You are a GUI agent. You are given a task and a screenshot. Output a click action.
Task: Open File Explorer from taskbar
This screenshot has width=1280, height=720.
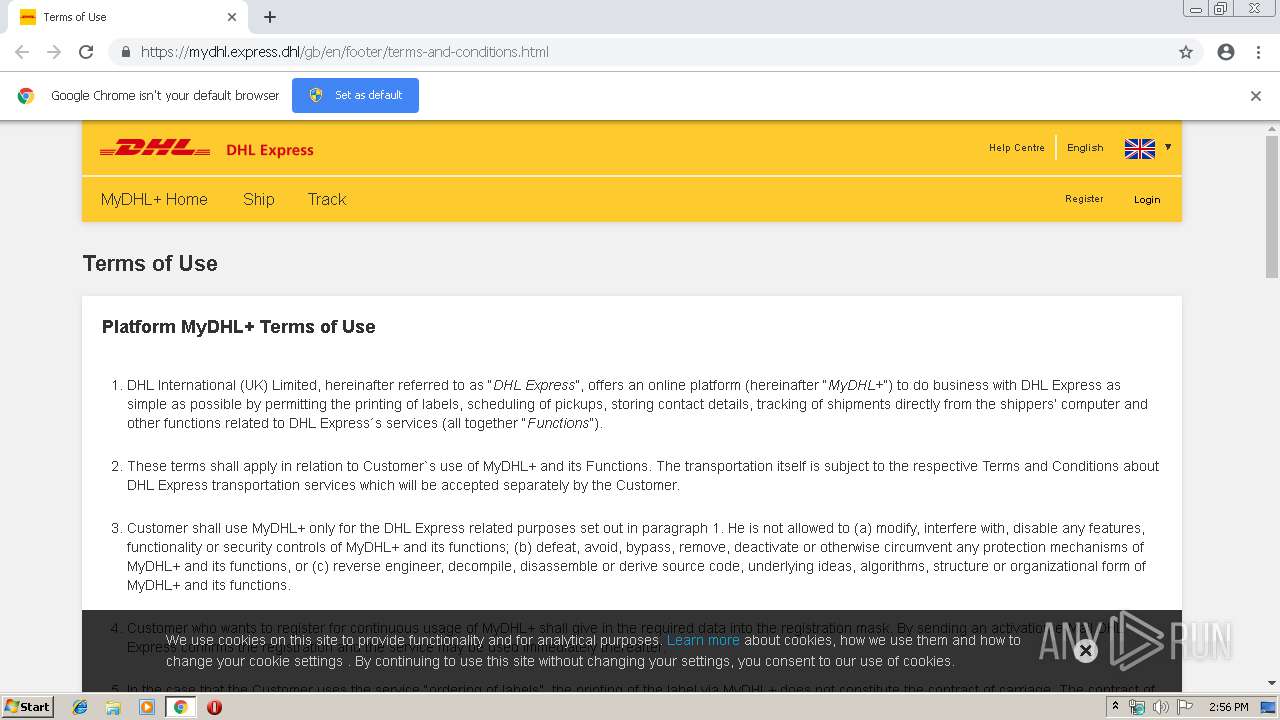[x=113, y=707]
